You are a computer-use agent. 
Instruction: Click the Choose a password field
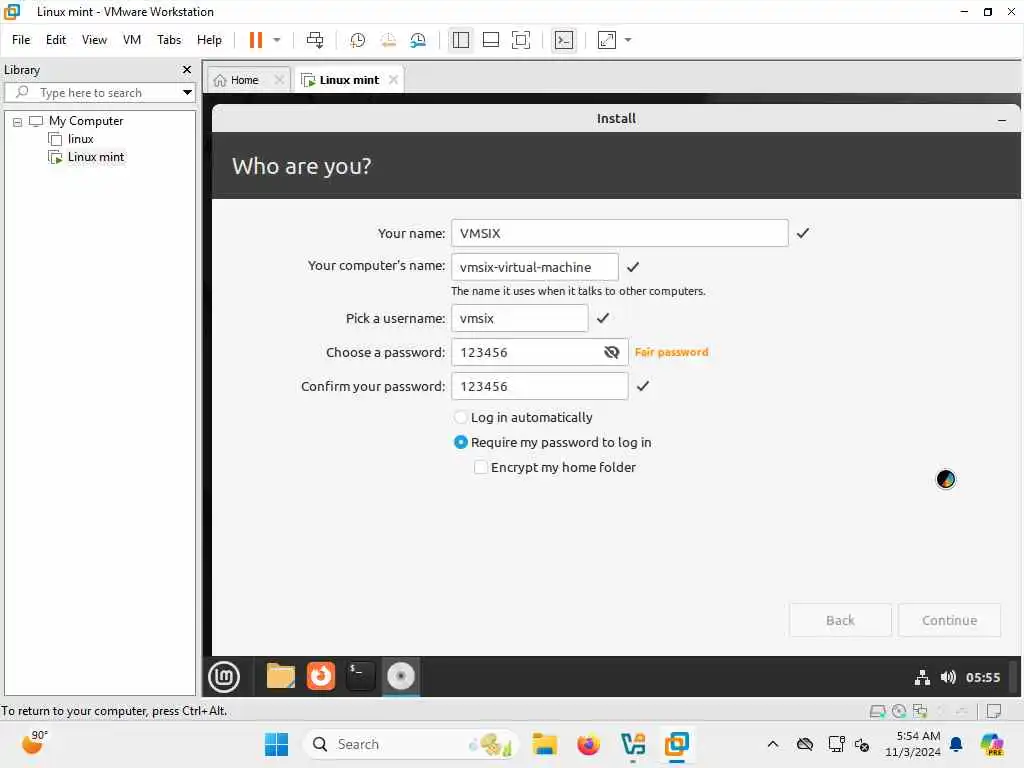tap(539, 352)
